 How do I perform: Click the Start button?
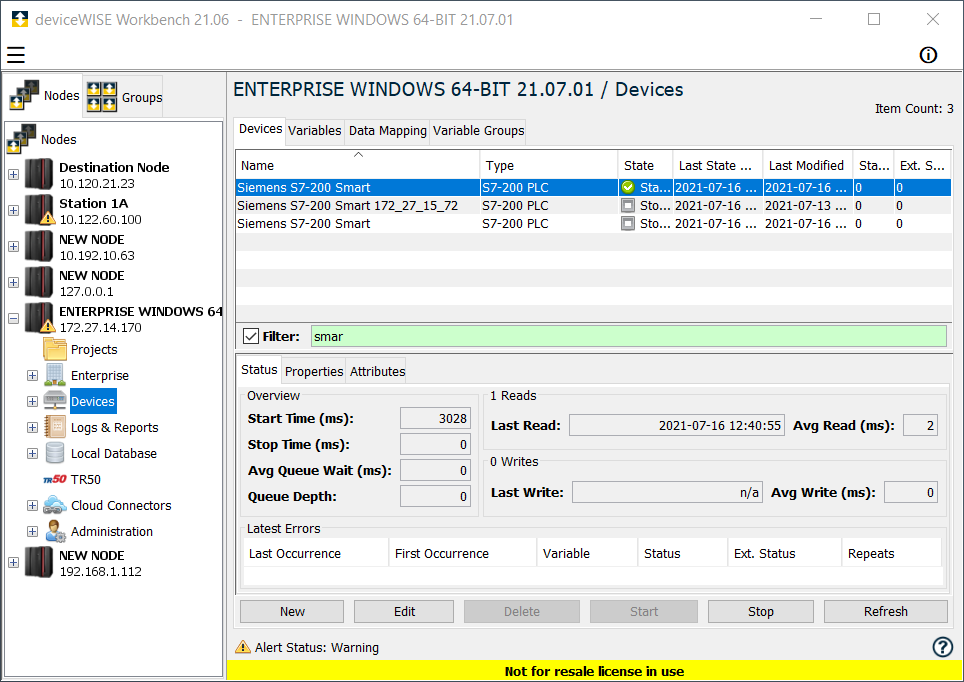click(644, 611)
